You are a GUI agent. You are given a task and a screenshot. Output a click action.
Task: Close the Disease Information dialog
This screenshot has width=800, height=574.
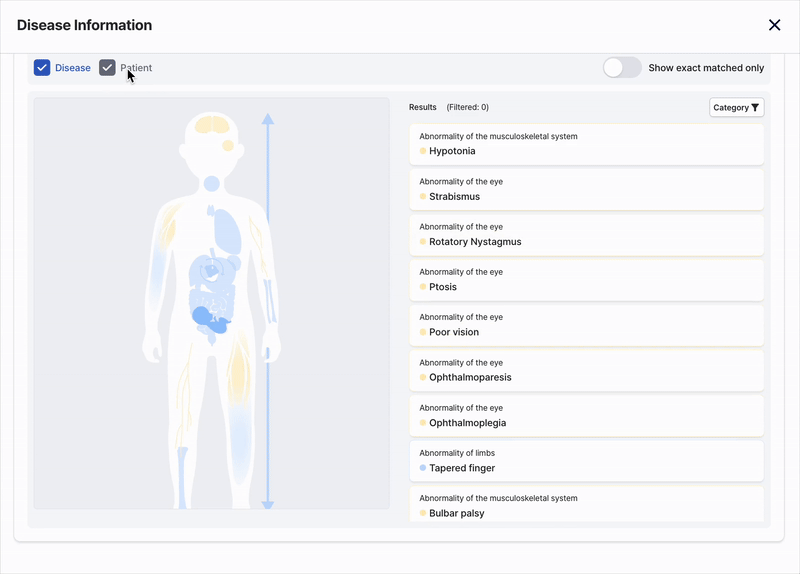774,26
